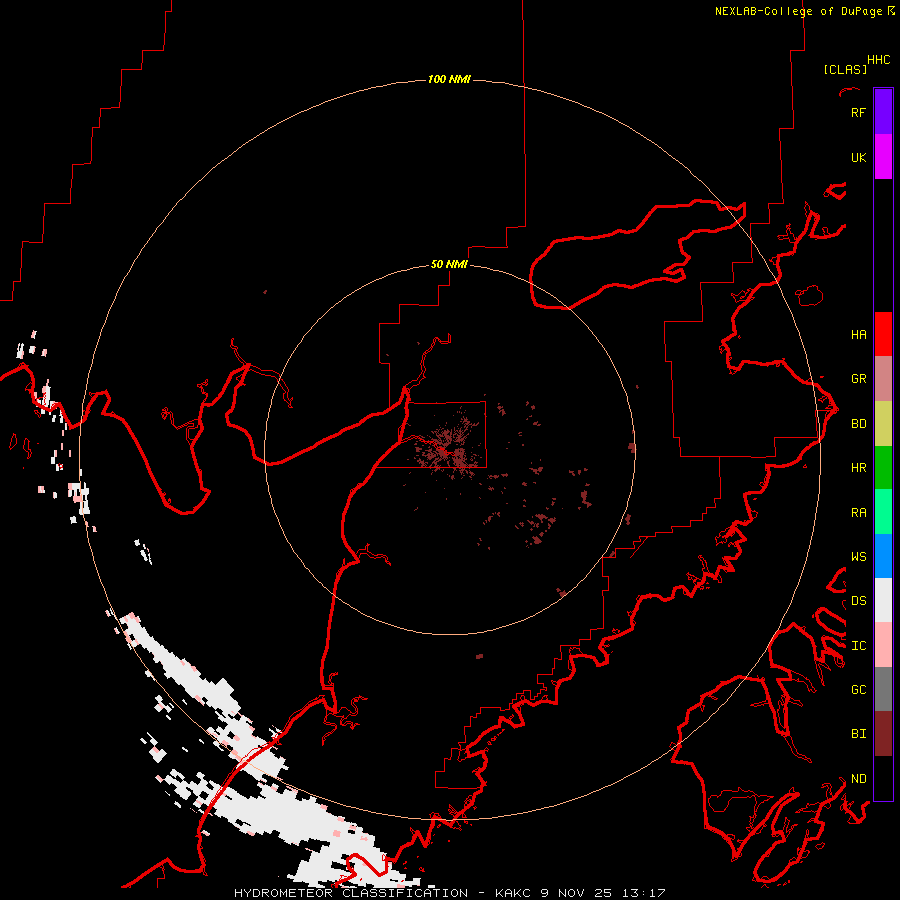
Task: Click the '100 NMI' range ring label
Action: [x=449, y=79]
